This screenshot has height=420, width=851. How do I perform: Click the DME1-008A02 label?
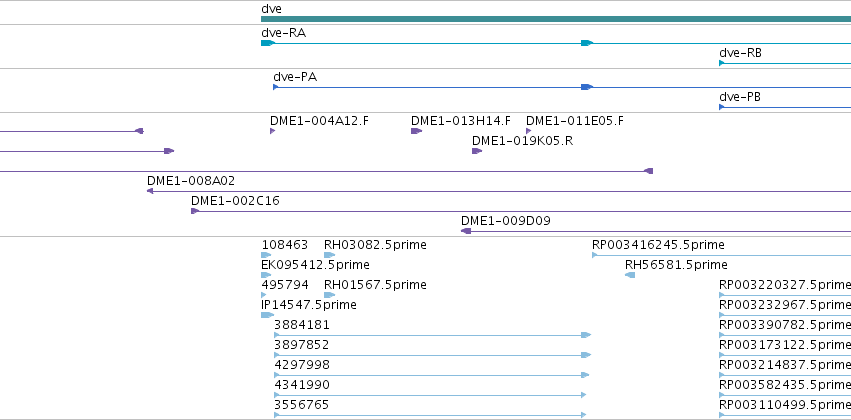point(191,181)
